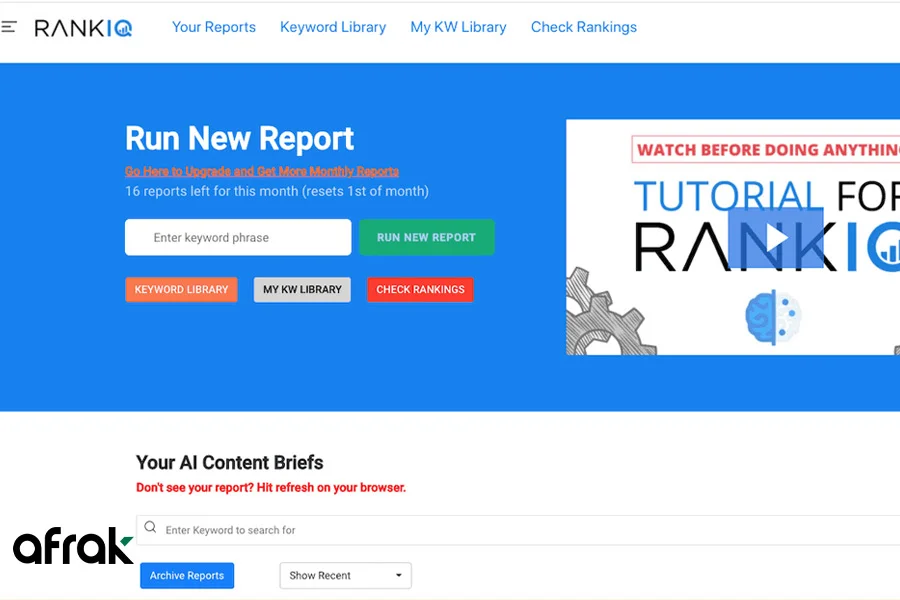
Task: Click the gray My KW Library button
Action: pyautogui.click(x=302, y=289)
